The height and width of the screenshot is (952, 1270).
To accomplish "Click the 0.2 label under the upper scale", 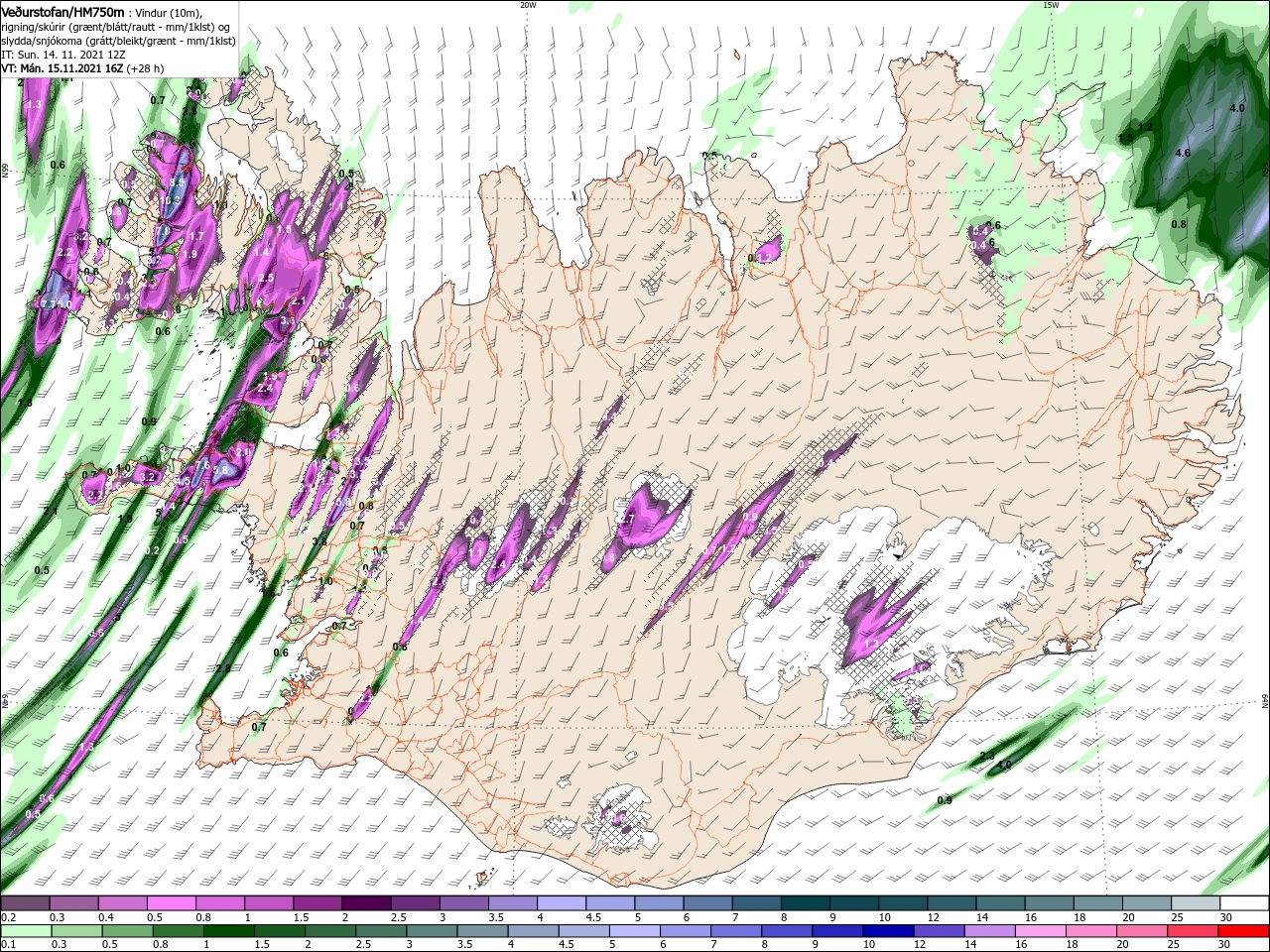I will pyautogui.click(x=8, y=917).
